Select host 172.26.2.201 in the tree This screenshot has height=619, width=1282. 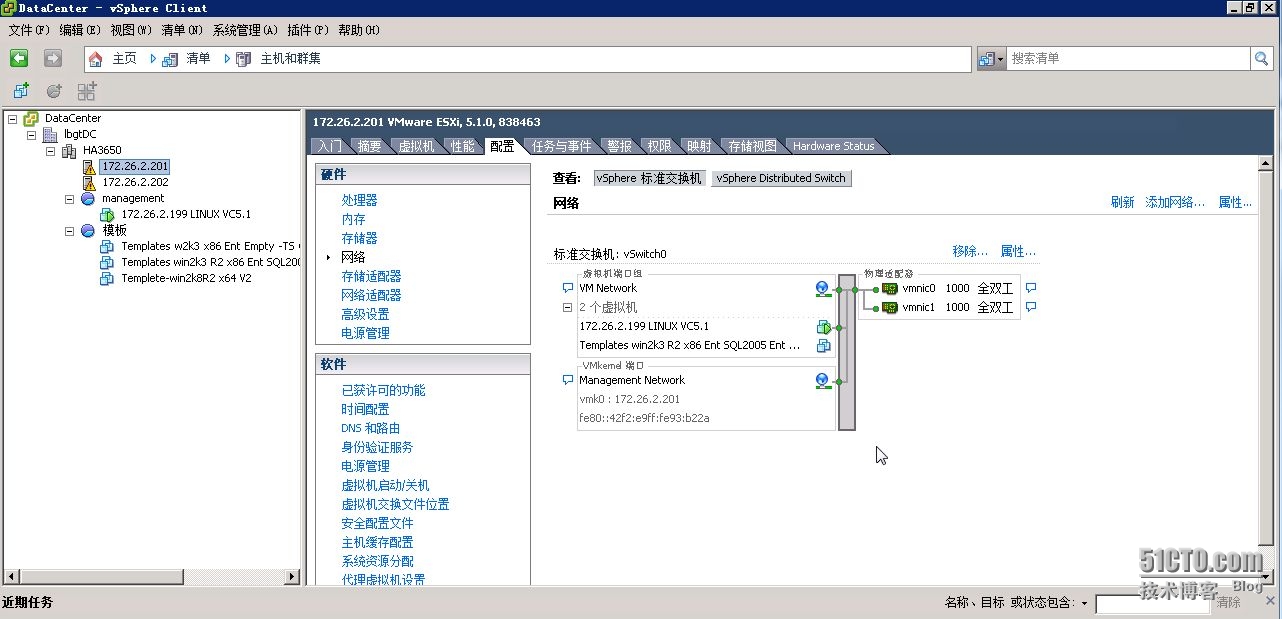pyautogui.click(x=135, y=166)
